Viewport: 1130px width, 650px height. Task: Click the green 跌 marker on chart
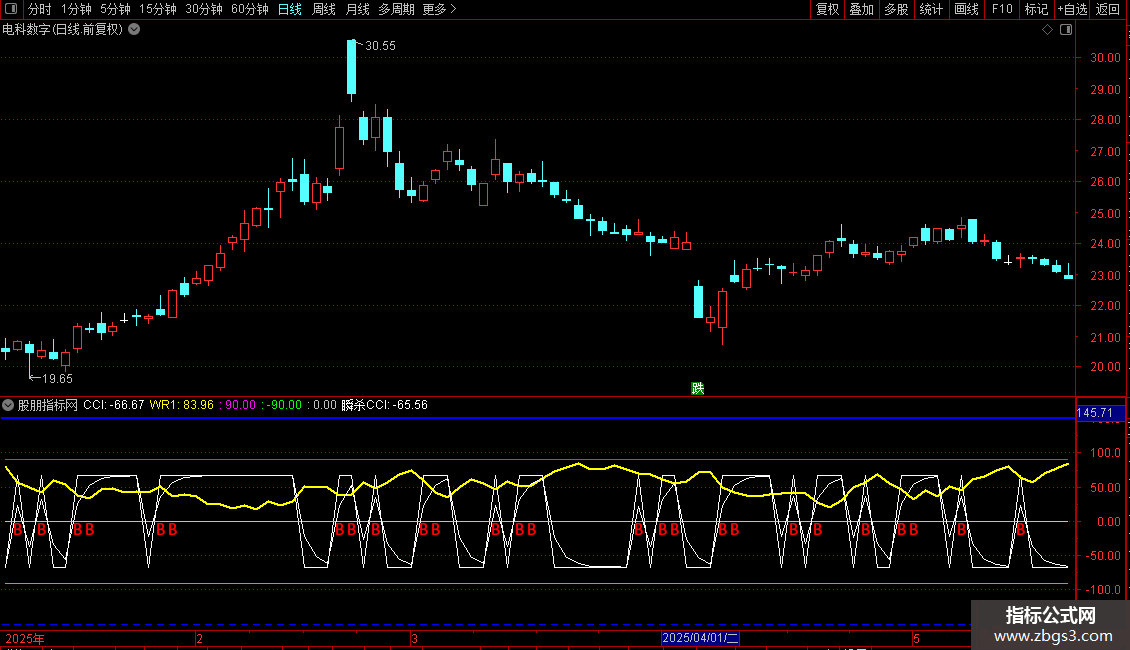pyautogui.click(x=697, y=388)
